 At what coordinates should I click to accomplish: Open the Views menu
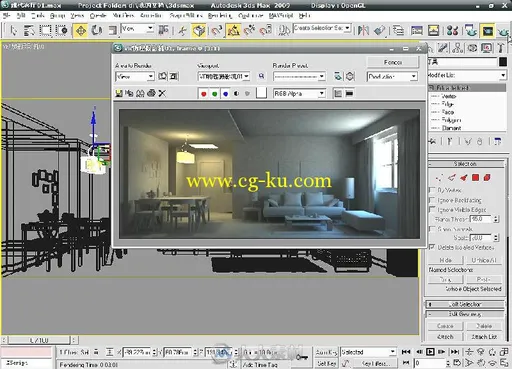coord(77,15)
